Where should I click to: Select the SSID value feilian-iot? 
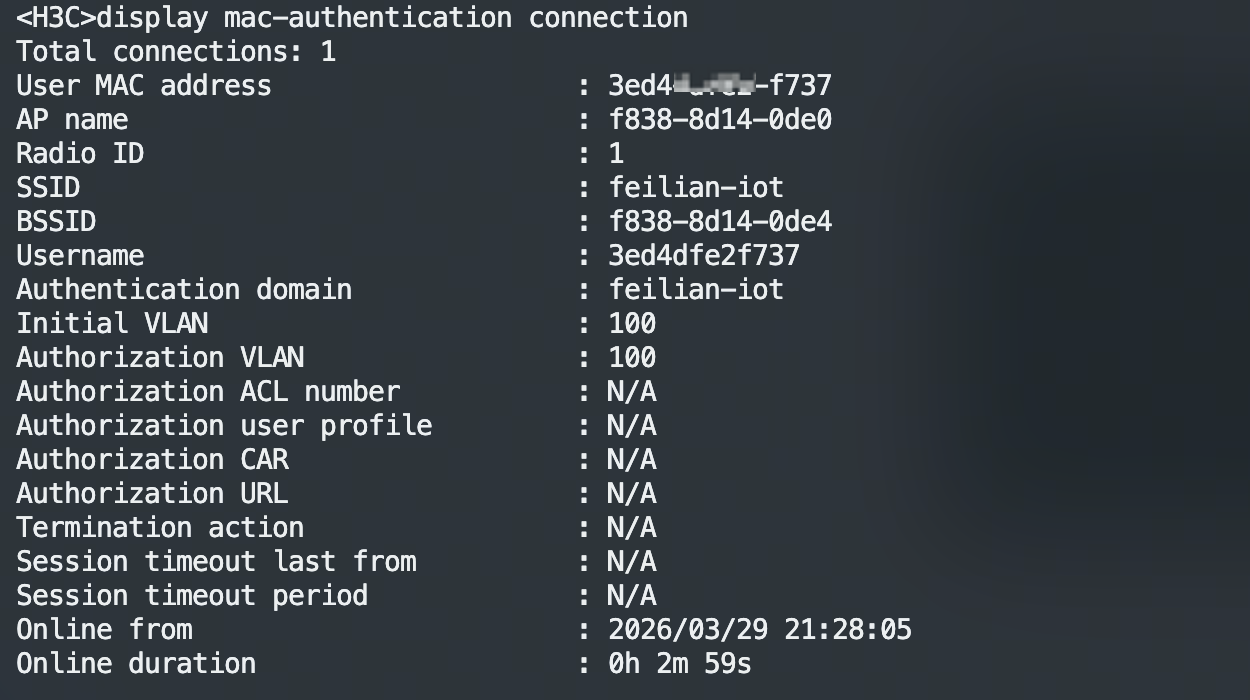click(x=696, y=187)
